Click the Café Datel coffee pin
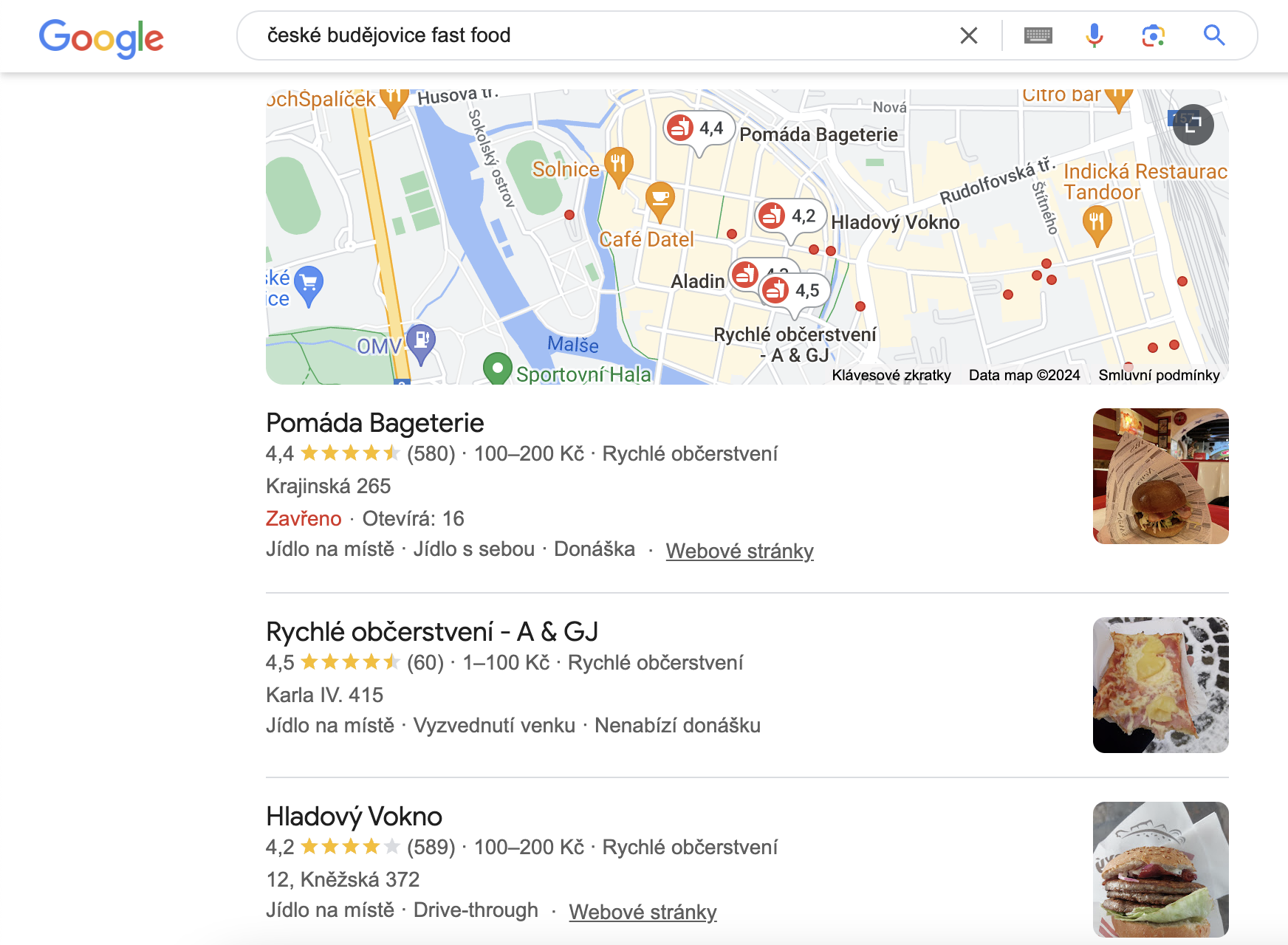This screenshot has height=945, width=1288. 660,199
